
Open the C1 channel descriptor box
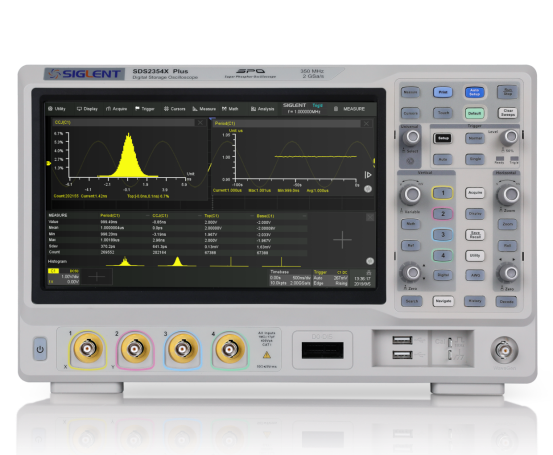[x=63, y=277]
